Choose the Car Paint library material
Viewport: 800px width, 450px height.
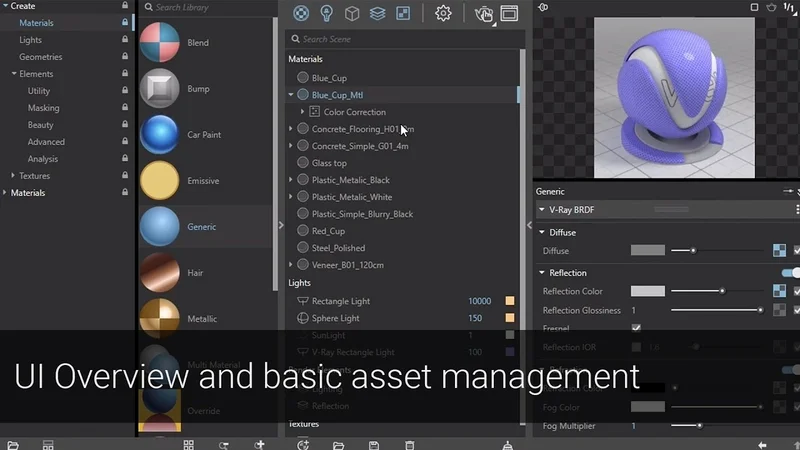tap(204, 134)
